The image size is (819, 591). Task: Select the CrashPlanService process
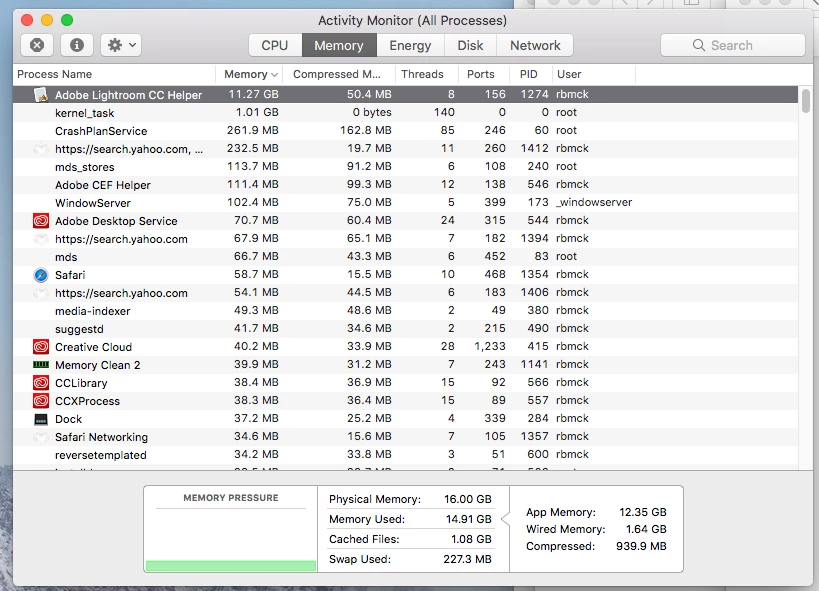[x=405, y=131]
